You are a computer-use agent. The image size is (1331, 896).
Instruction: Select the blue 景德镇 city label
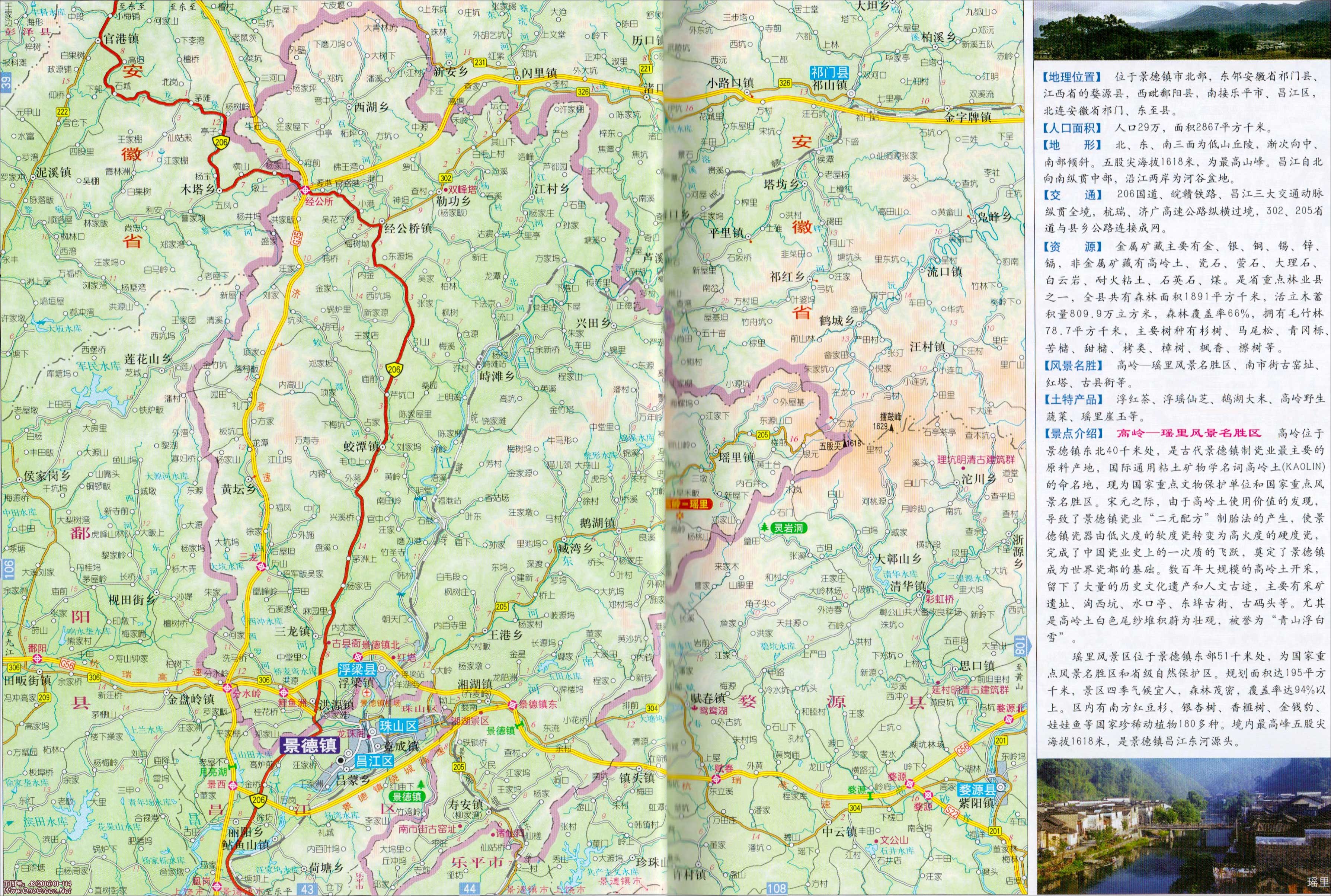310,746
